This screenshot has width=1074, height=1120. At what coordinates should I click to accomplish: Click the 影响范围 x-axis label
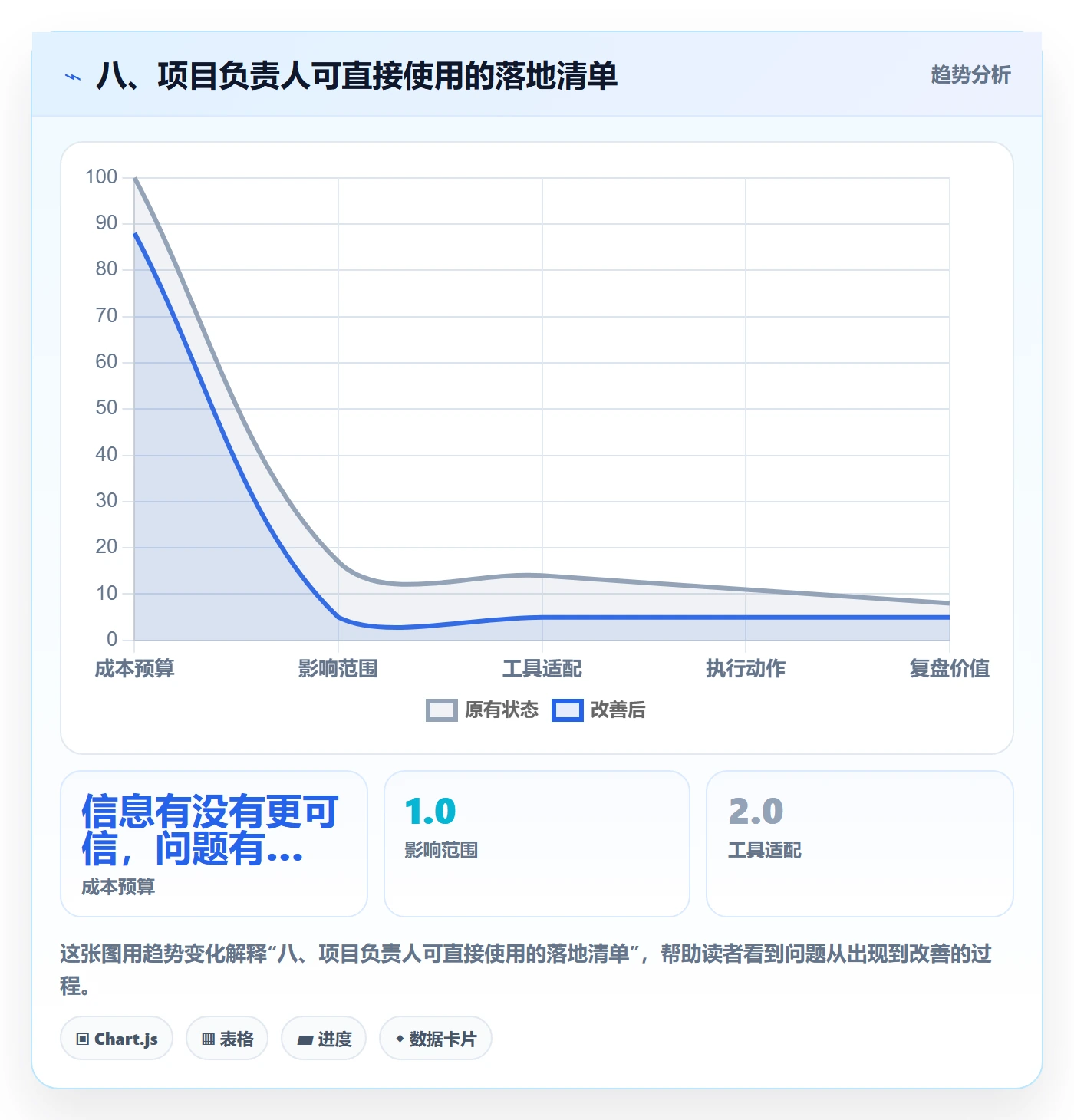pyautogui.click(x=338, y=669)
